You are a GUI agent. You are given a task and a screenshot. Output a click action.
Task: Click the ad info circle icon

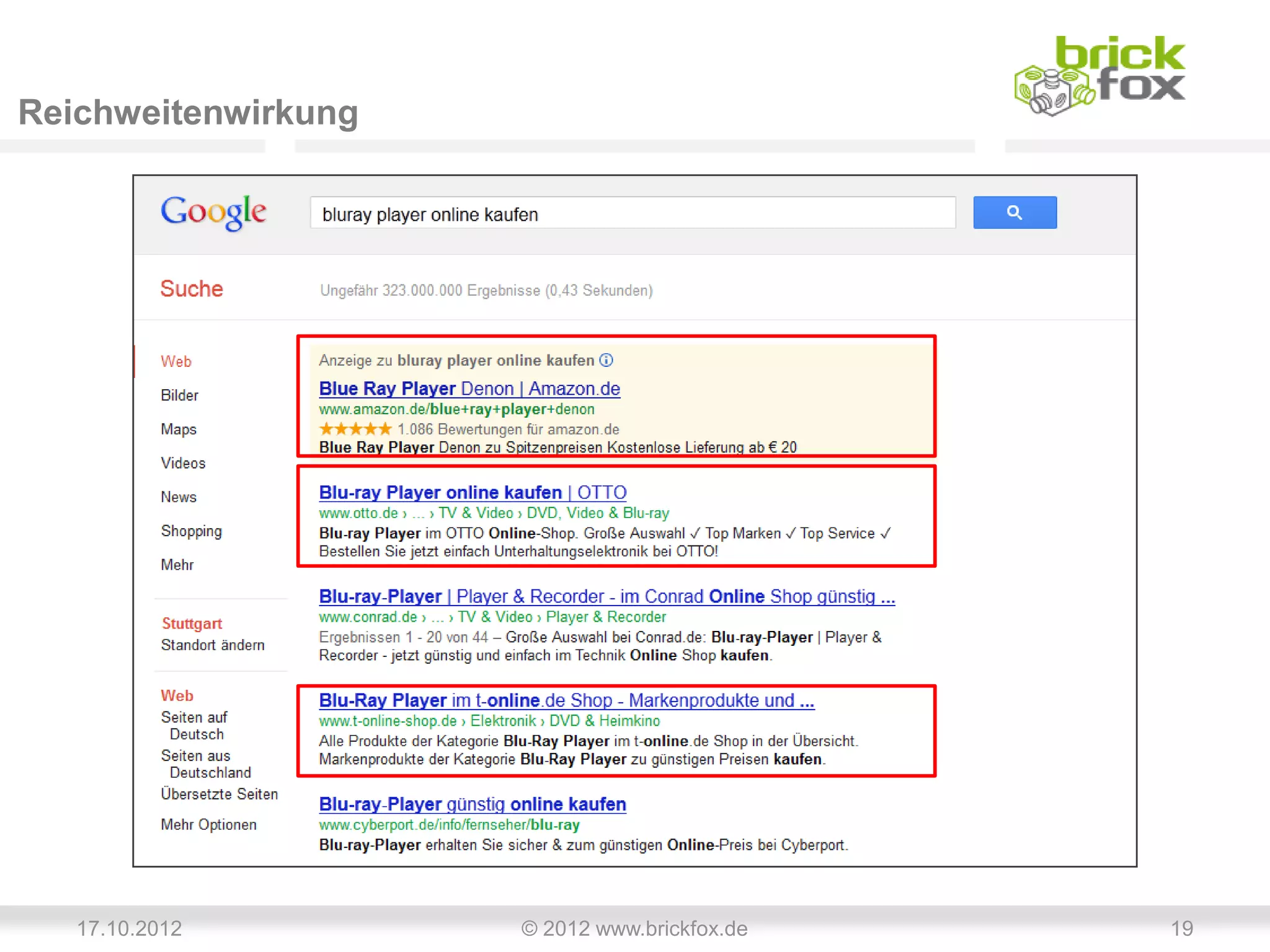606,360
